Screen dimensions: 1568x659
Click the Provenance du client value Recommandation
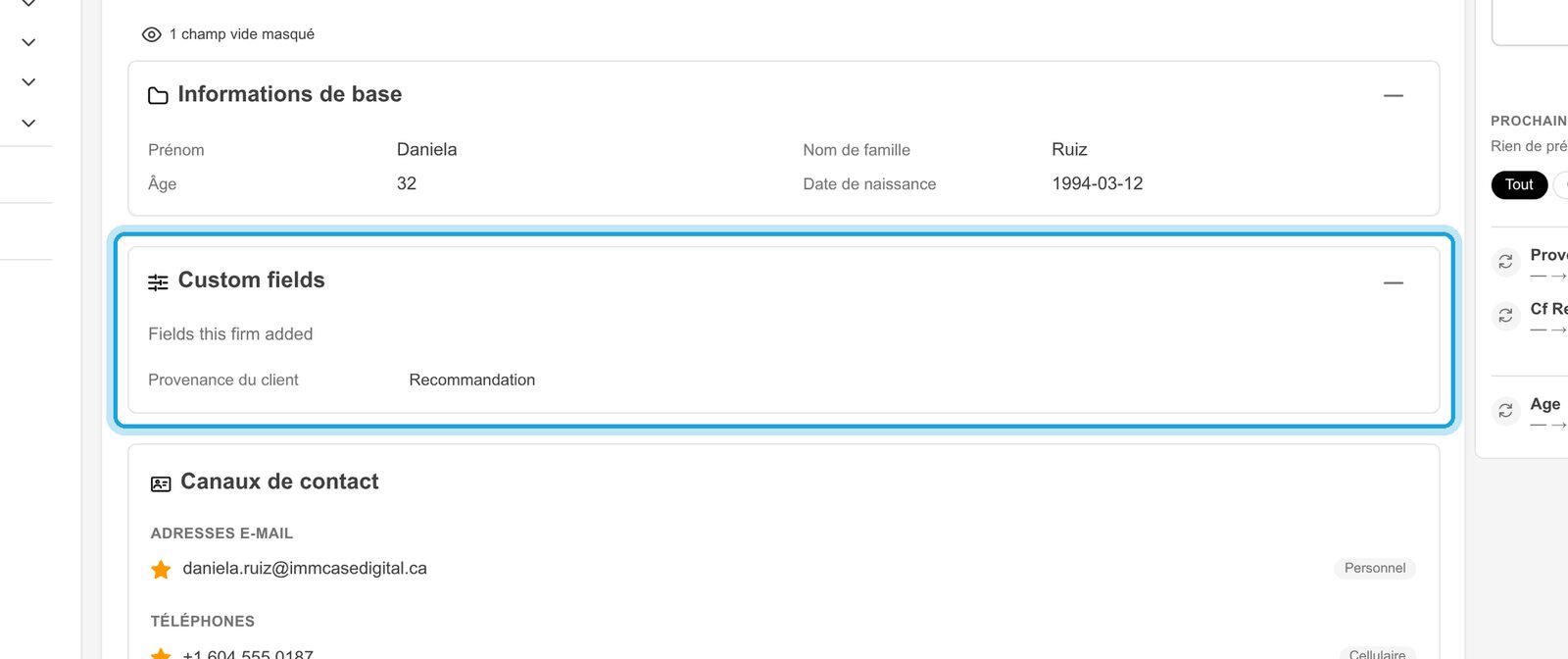(471, 380)
